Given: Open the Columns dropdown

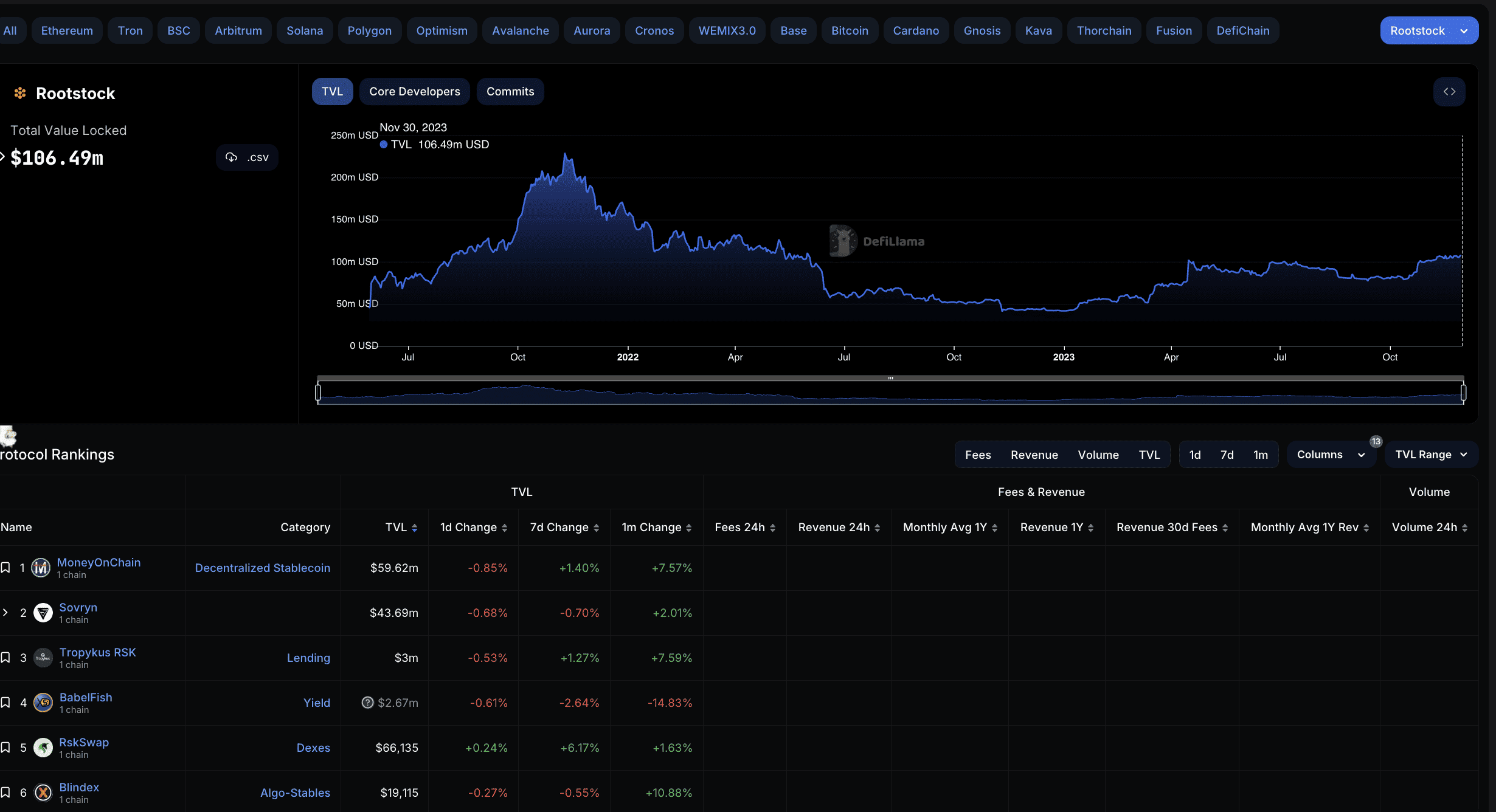Looking at the screenshot, I should 1330,455.
